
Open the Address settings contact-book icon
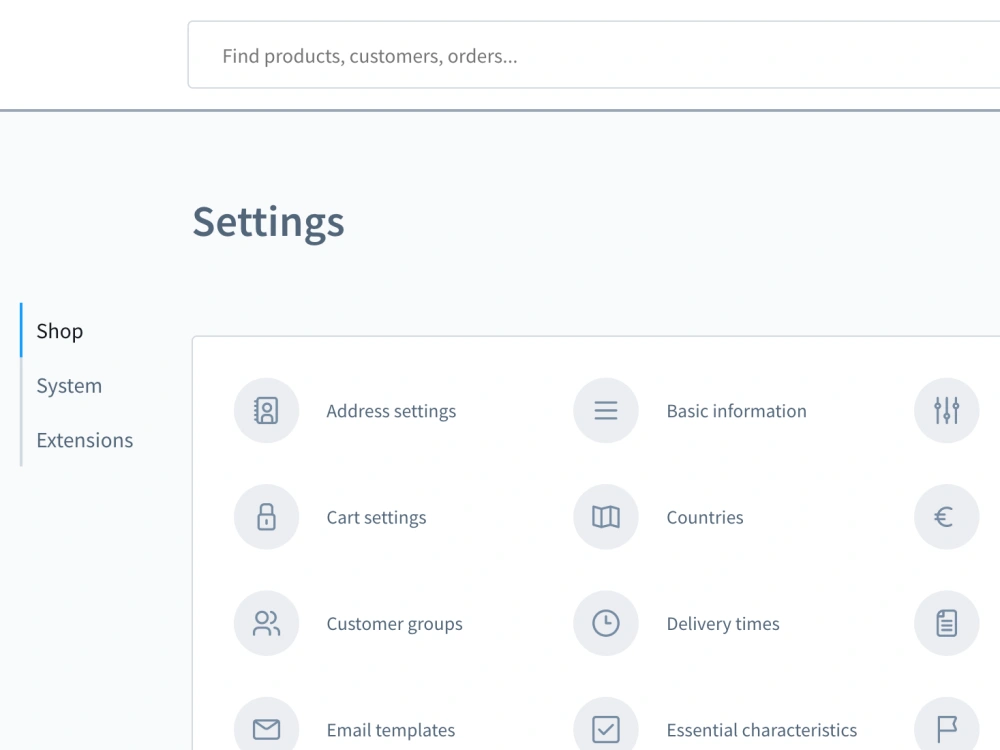(x=266, y=411)
